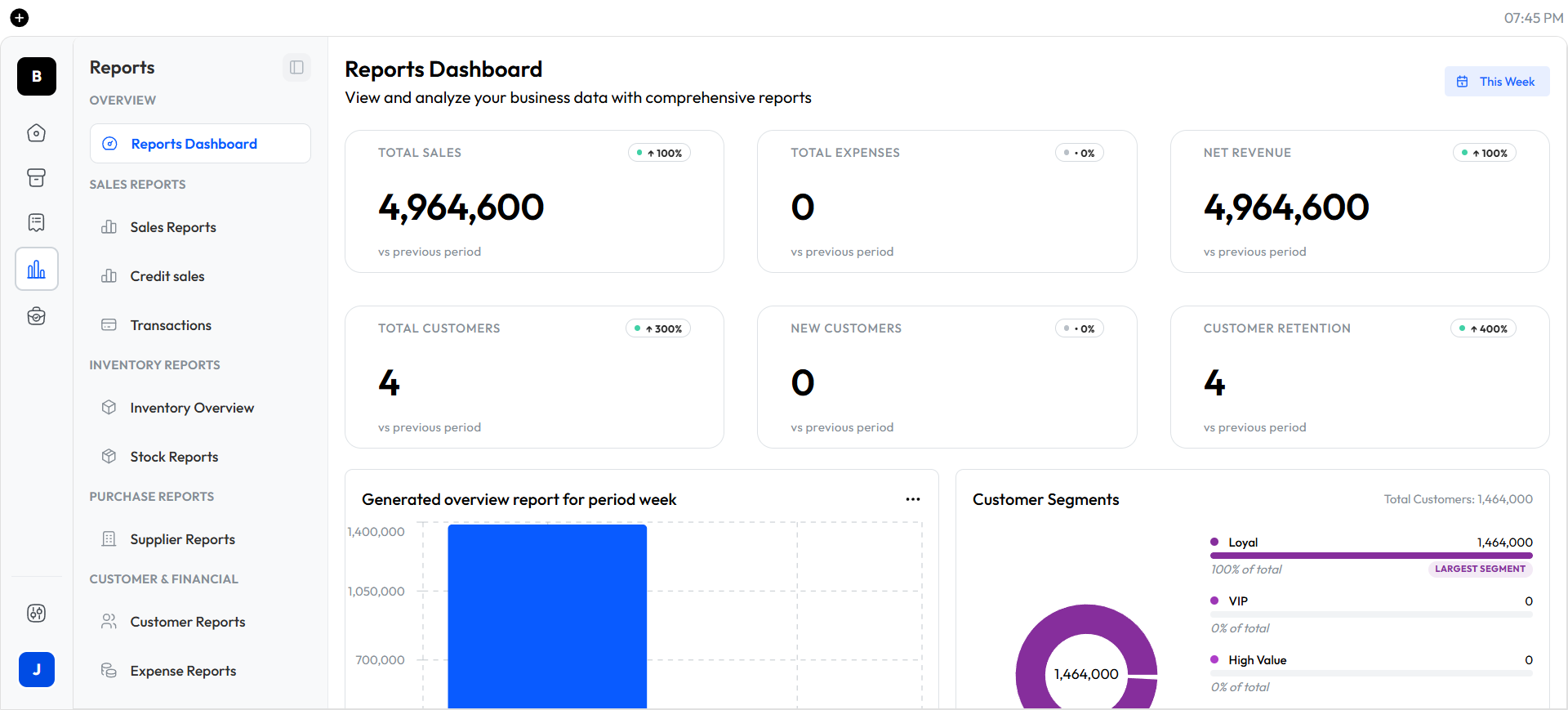The image size is (1568, 710).
Task: Click the card icon beside Transactions
Action: click(x=109, y=325)
